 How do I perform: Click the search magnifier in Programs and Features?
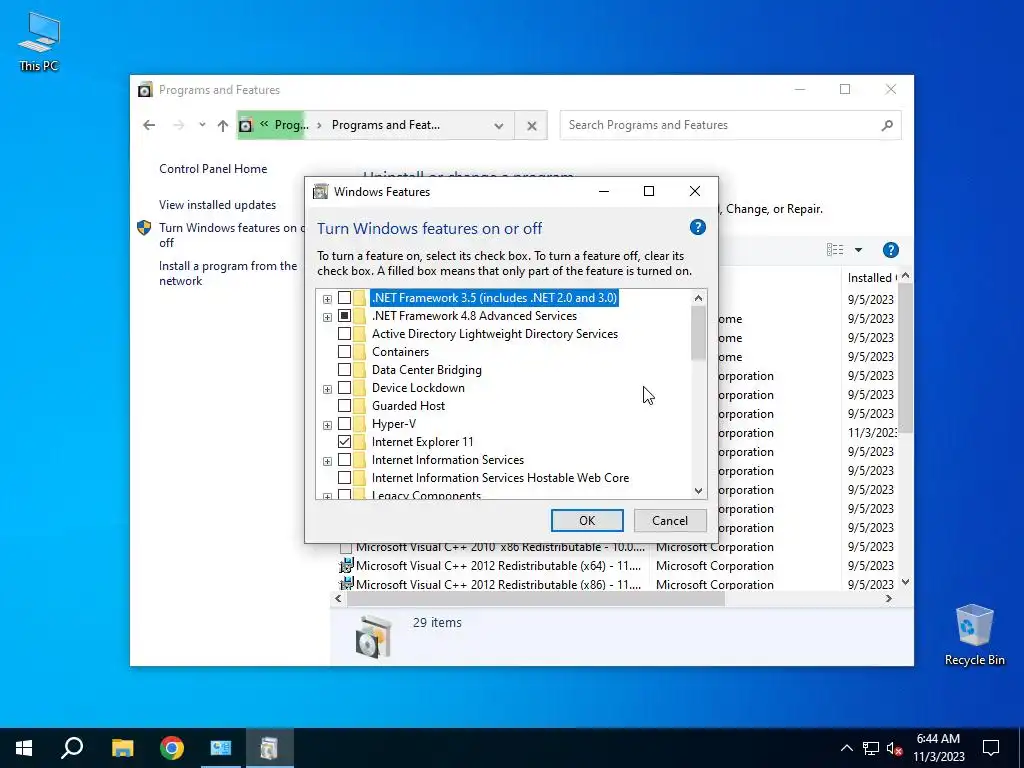(887, 125)
